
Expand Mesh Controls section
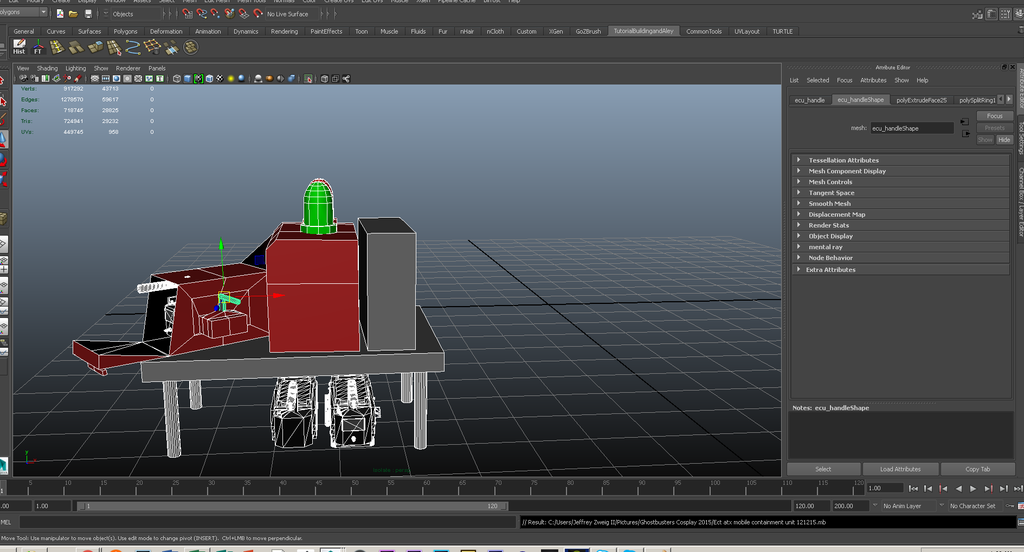pyautogui.click(x=900, y=182)
